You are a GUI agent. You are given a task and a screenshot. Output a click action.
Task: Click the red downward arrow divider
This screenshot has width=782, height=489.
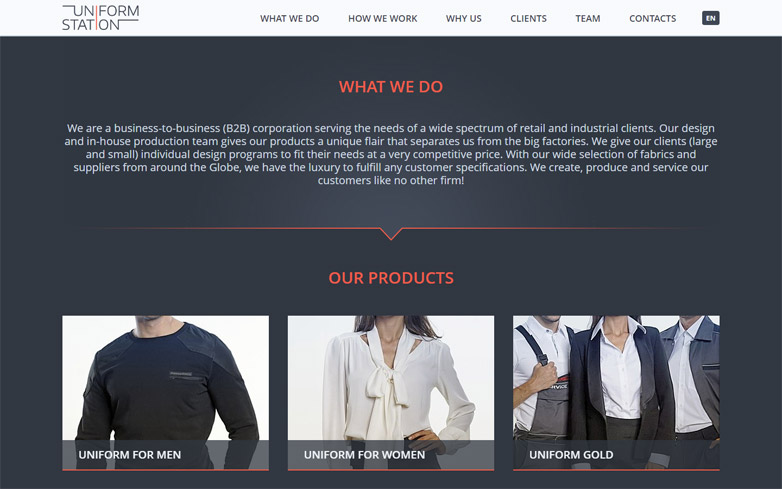[x=391, y=233]
